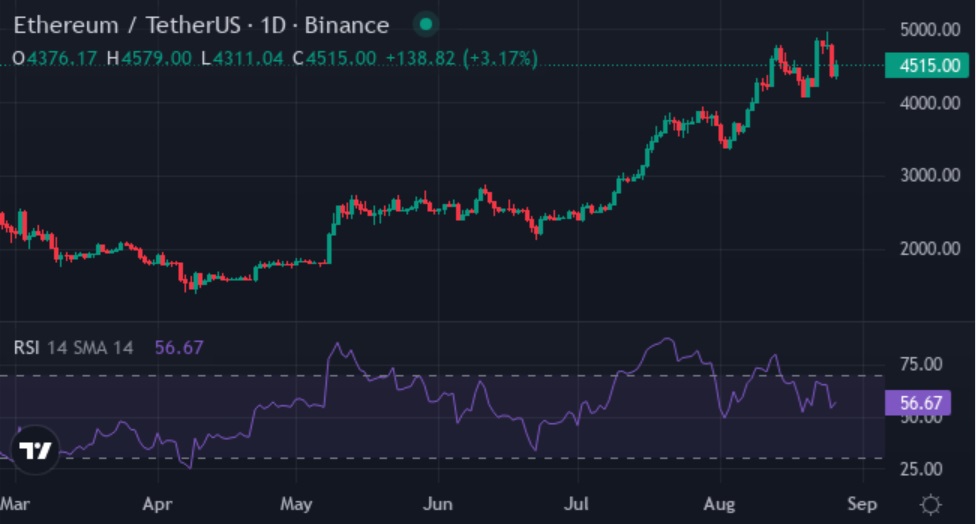Click the Apr label on time axis
Screen dimensions: 976x524
click(x=157, y=503)
